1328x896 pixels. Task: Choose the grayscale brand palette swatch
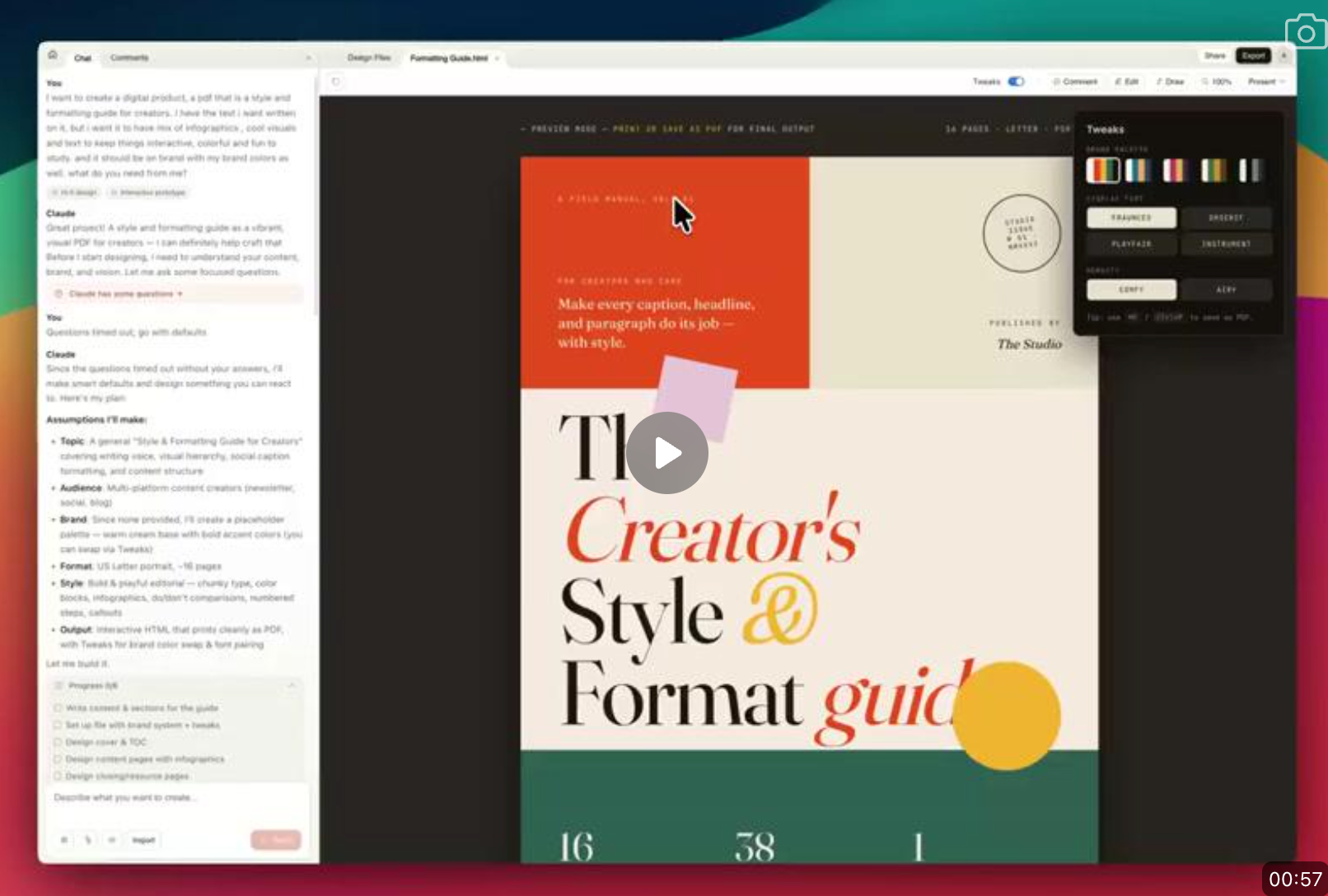point(1250,170)
